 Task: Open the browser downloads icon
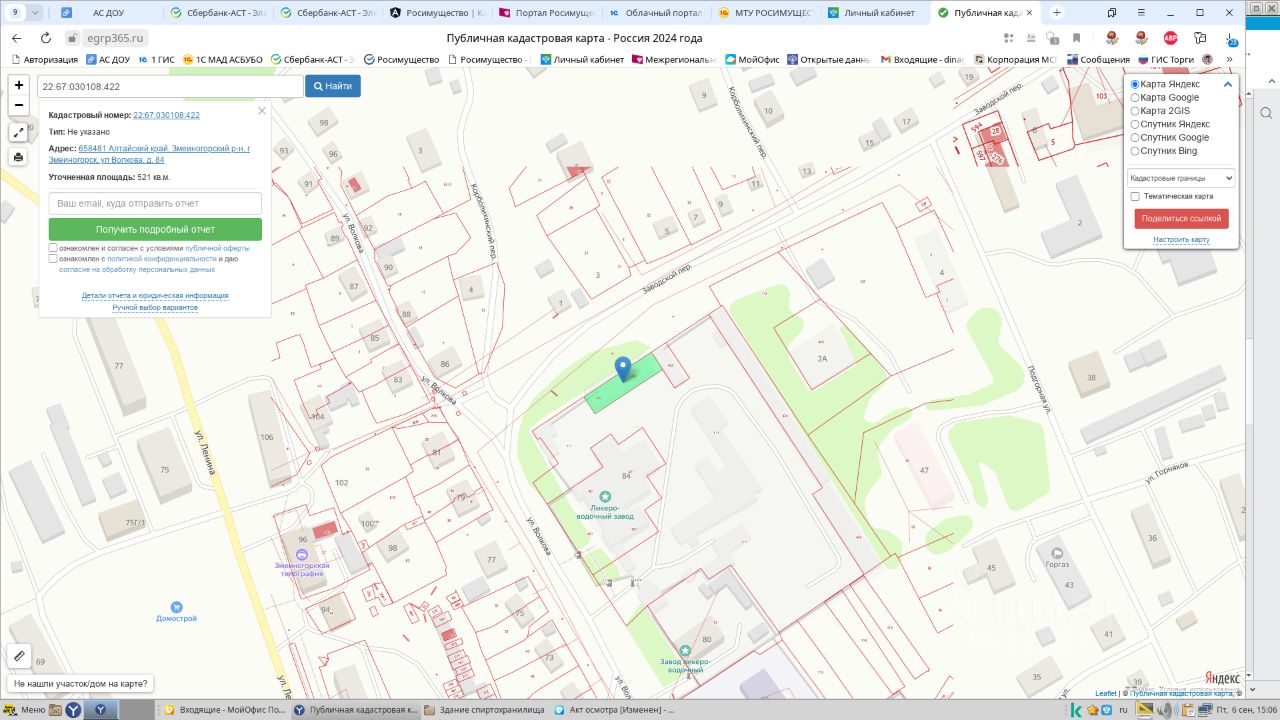1231,38
